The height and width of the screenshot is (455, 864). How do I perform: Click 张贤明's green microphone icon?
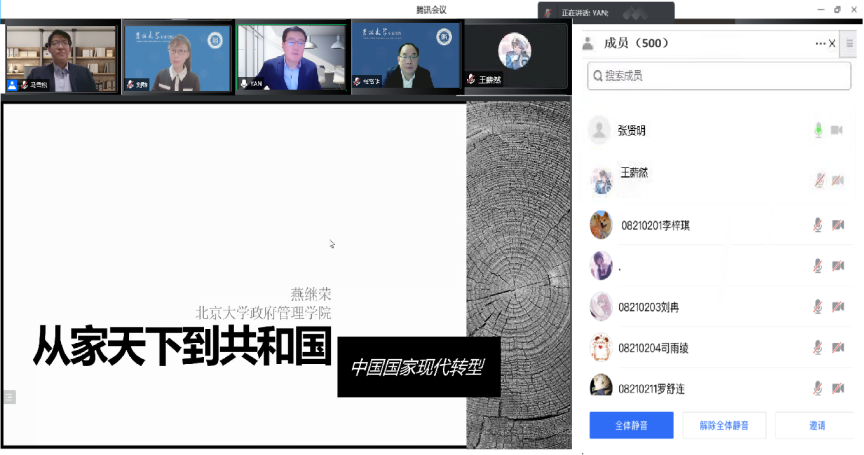tap(817, 130)
